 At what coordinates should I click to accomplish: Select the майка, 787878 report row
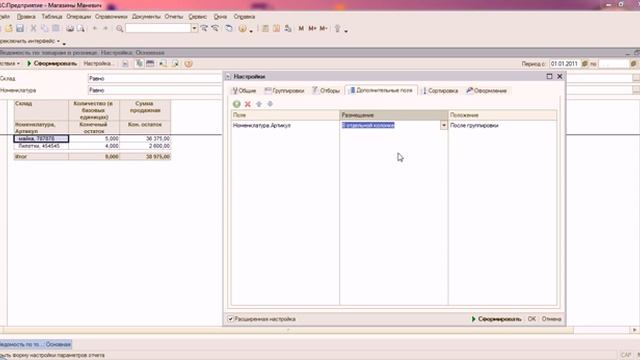click(x=41, y=139)
